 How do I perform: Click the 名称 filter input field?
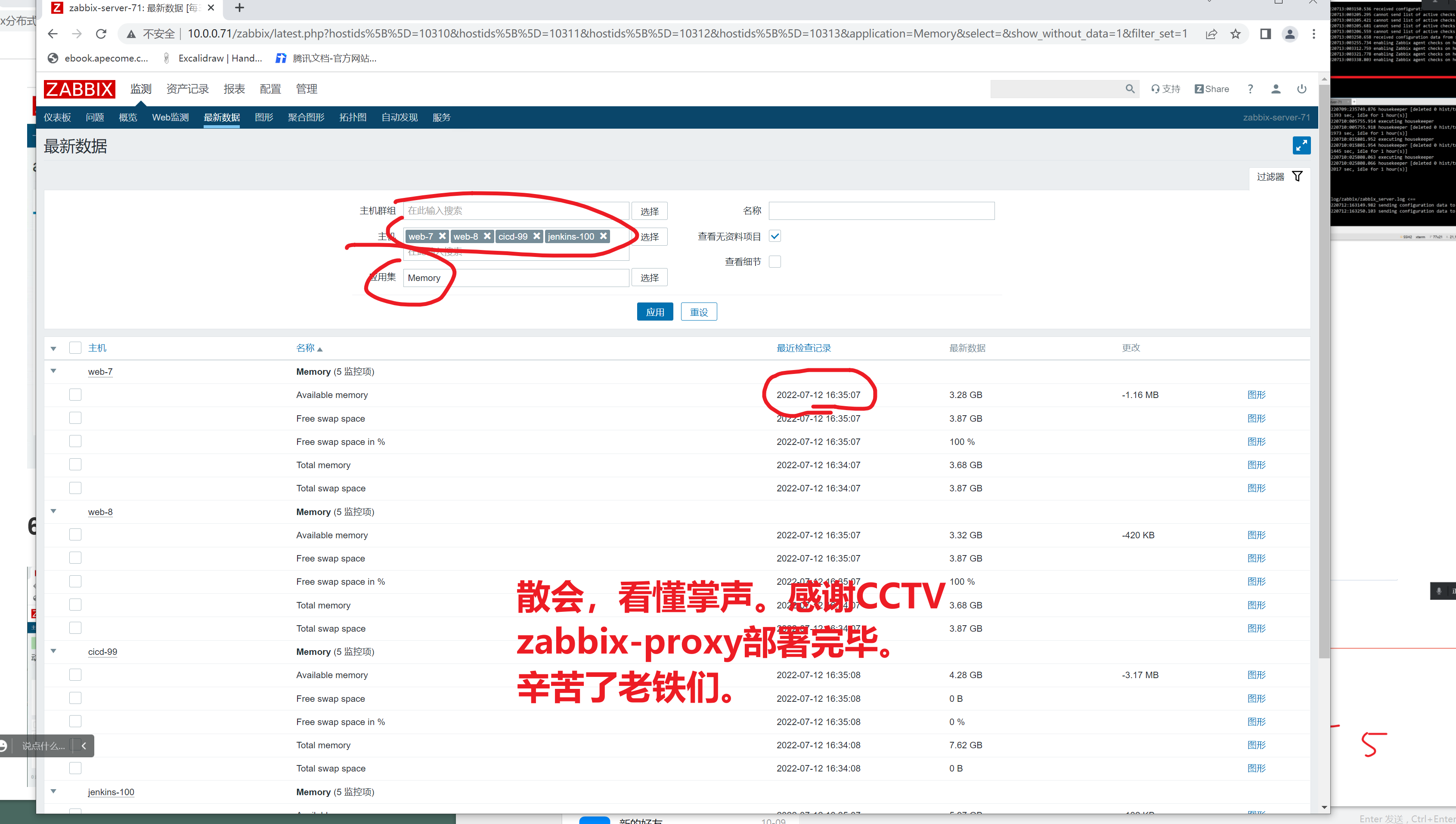tap(881, 210)
